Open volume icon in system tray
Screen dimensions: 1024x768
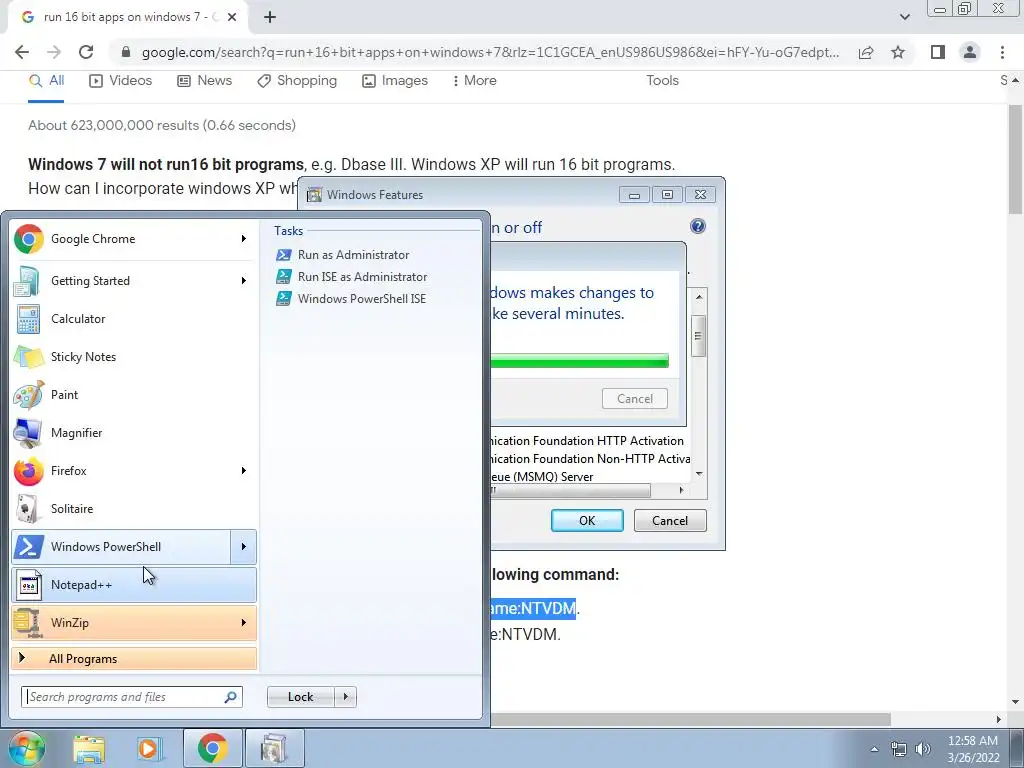(x=923, y=749)
